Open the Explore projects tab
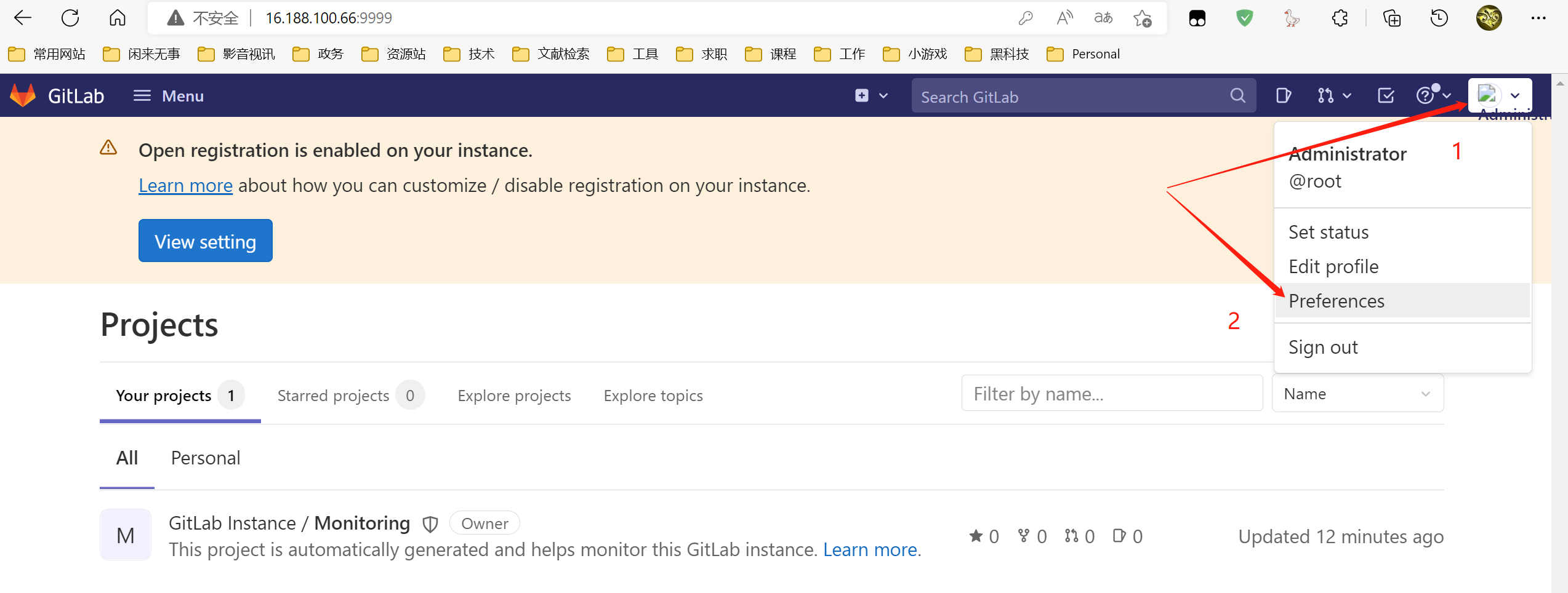The width and height of the screenshot is (1568, 593). coord(514,396)
